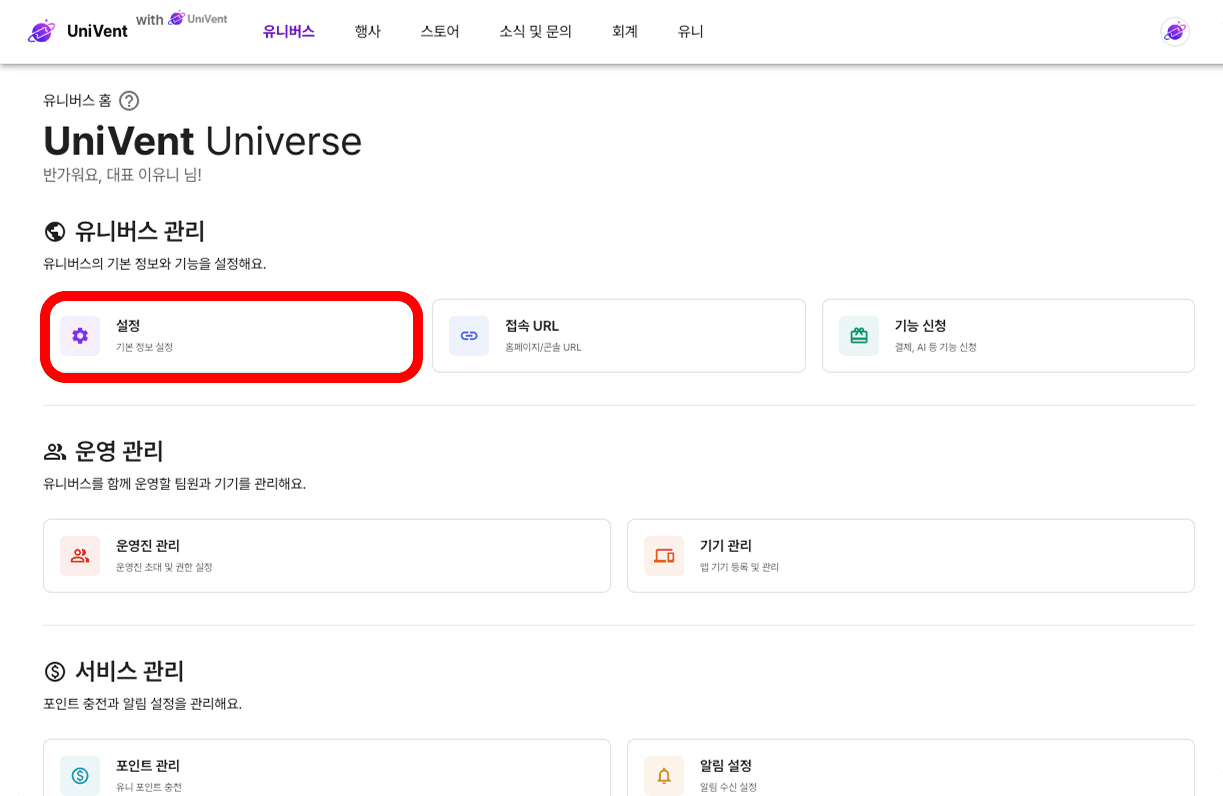Click the link icon on the 접속 URL card
Screen dimensions: 1223x796
468,335
